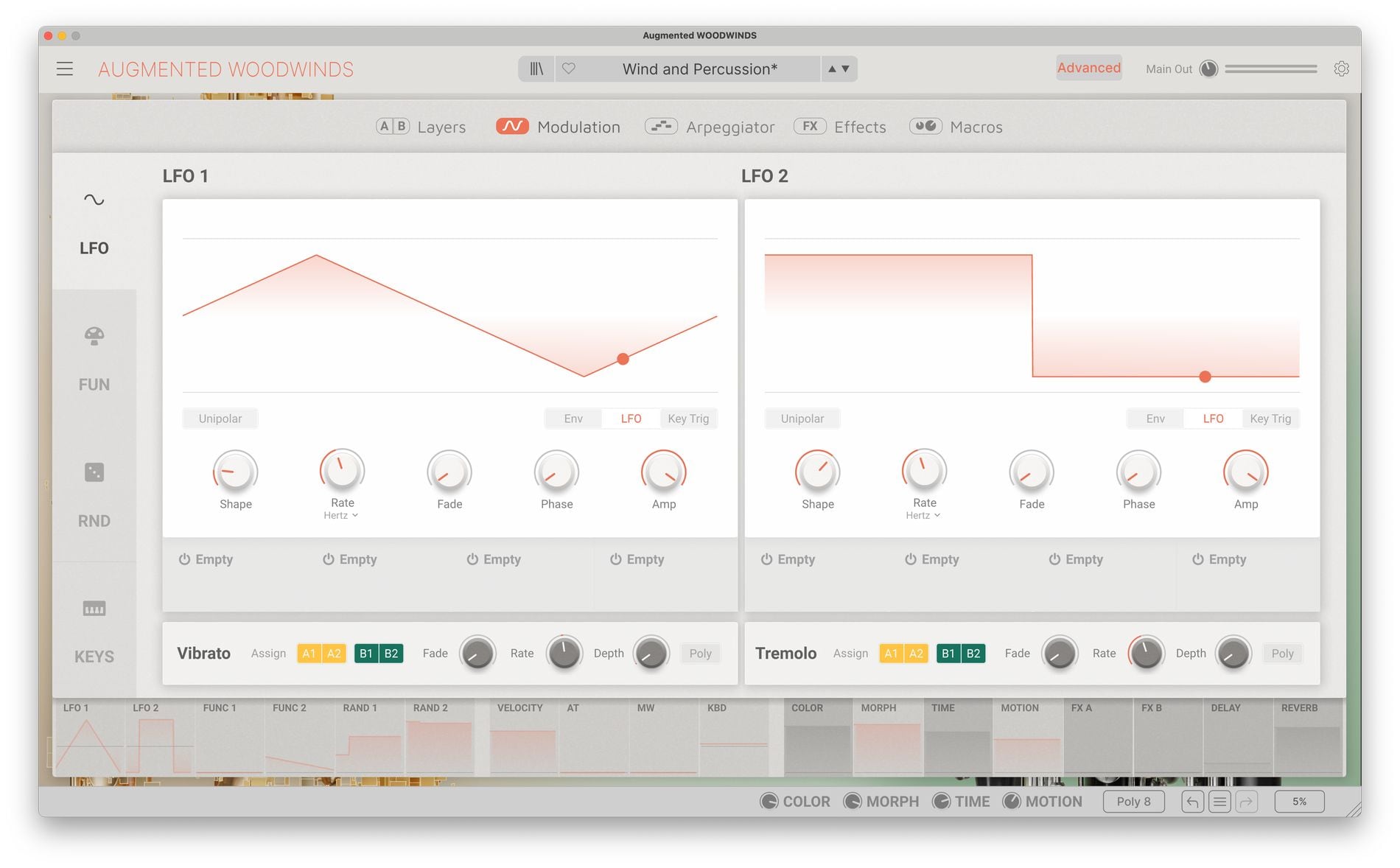Click the MOTION macro knob at bottom bar

(1012, 802)
